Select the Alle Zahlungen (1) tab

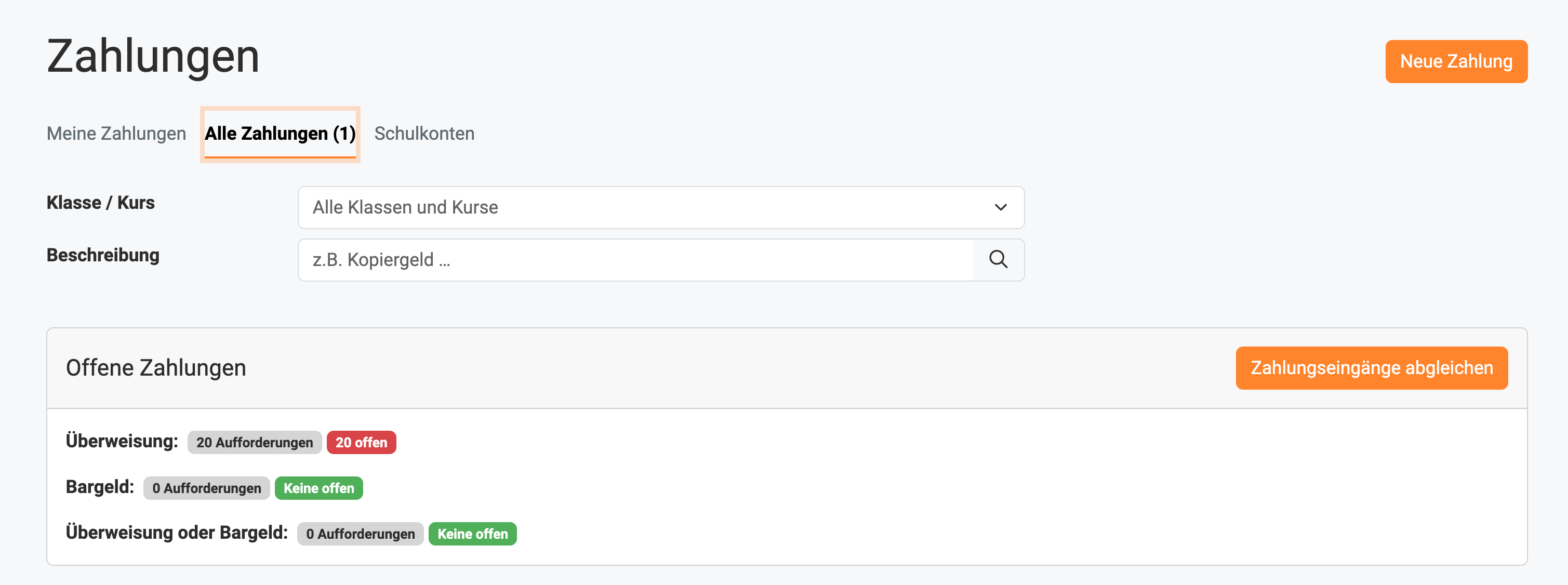pyautogui.click(x=280, y=134)
